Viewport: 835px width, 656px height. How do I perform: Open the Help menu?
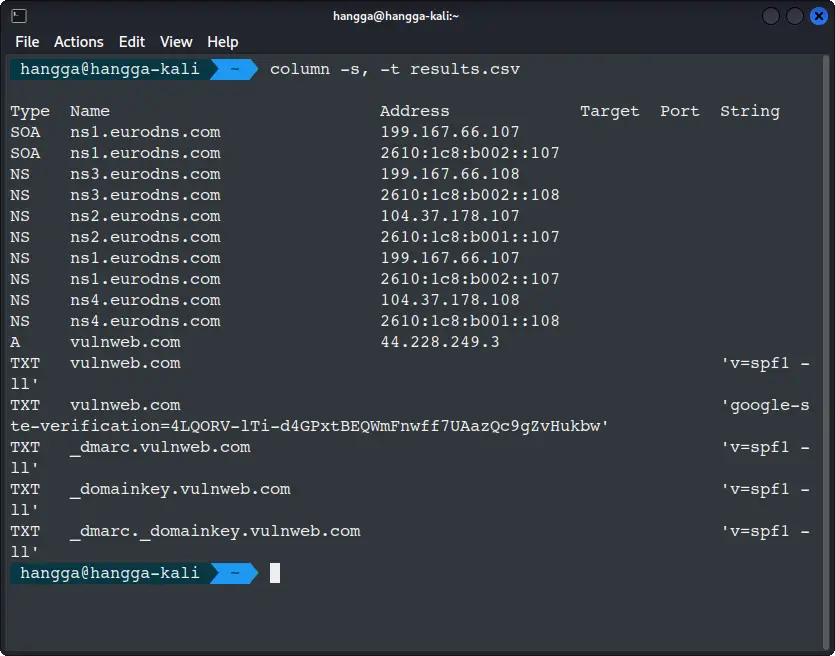pyautogui.click(x=223, y=42)
